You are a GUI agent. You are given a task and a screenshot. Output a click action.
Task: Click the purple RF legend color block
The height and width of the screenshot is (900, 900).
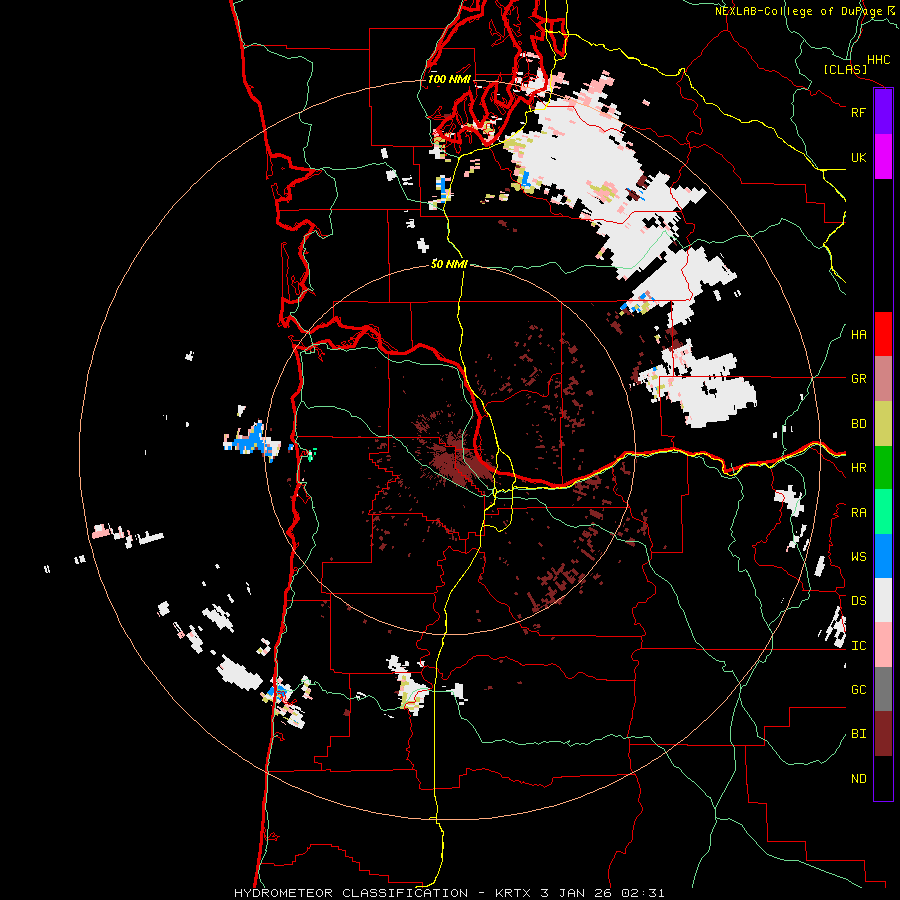[x=883, y=112]
